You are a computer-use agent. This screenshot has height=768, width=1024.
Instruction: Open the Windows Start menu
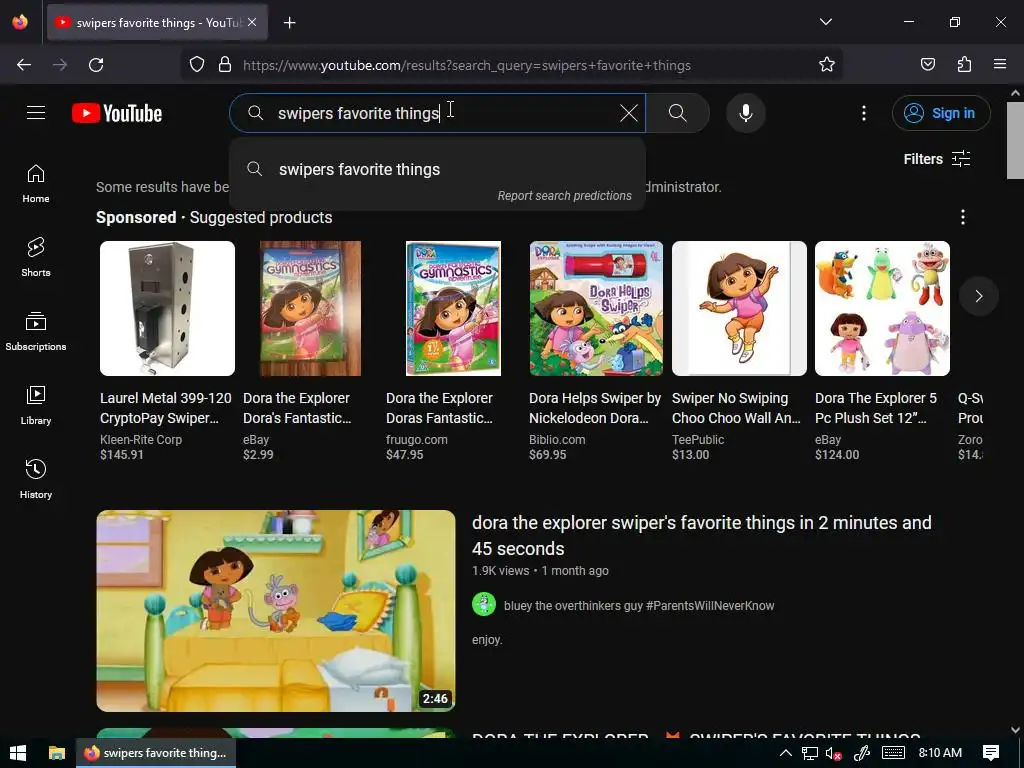tap(18, 753)
